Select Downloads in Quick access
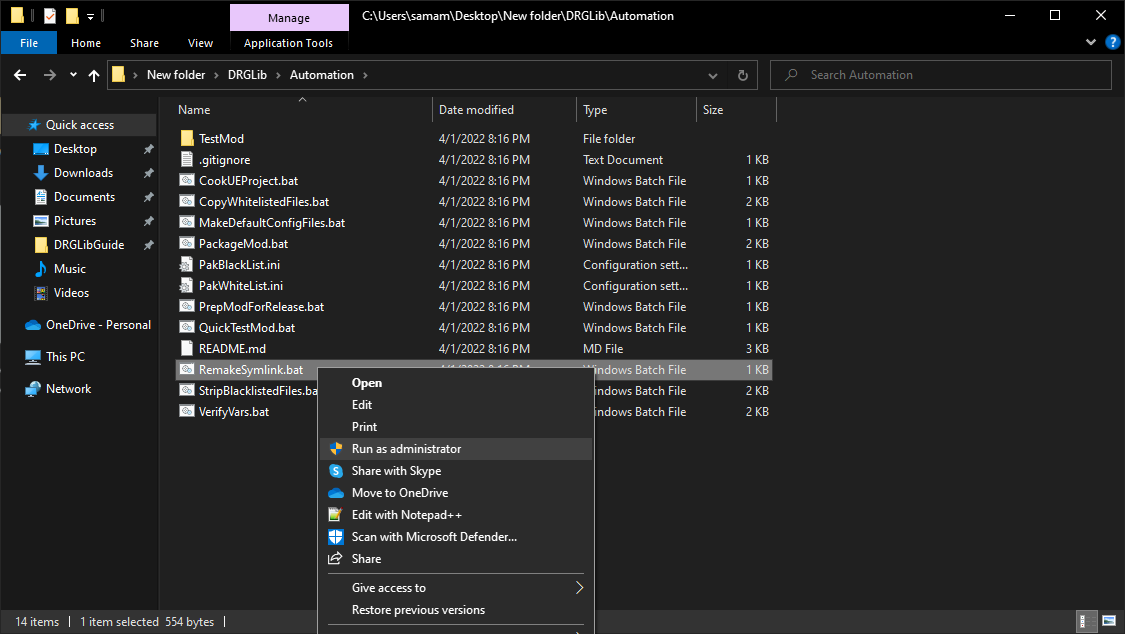The image size is (1125, 634). point(83,173)
